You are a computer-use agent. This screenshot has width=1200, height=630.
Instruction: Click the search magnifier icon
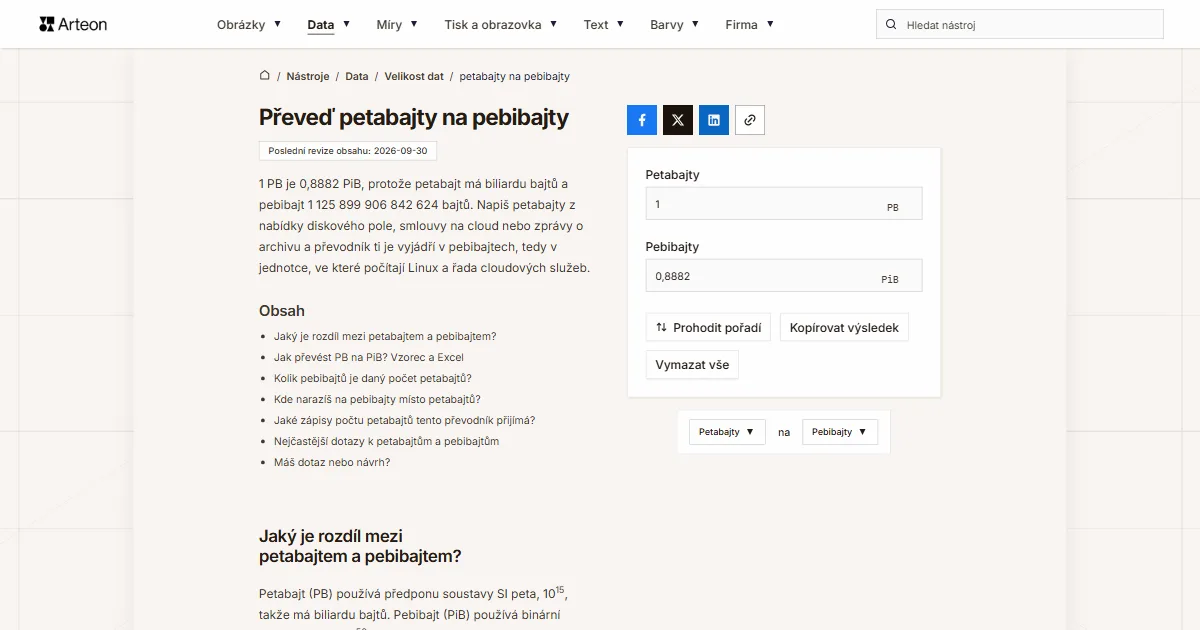click(x=891, y=24)
